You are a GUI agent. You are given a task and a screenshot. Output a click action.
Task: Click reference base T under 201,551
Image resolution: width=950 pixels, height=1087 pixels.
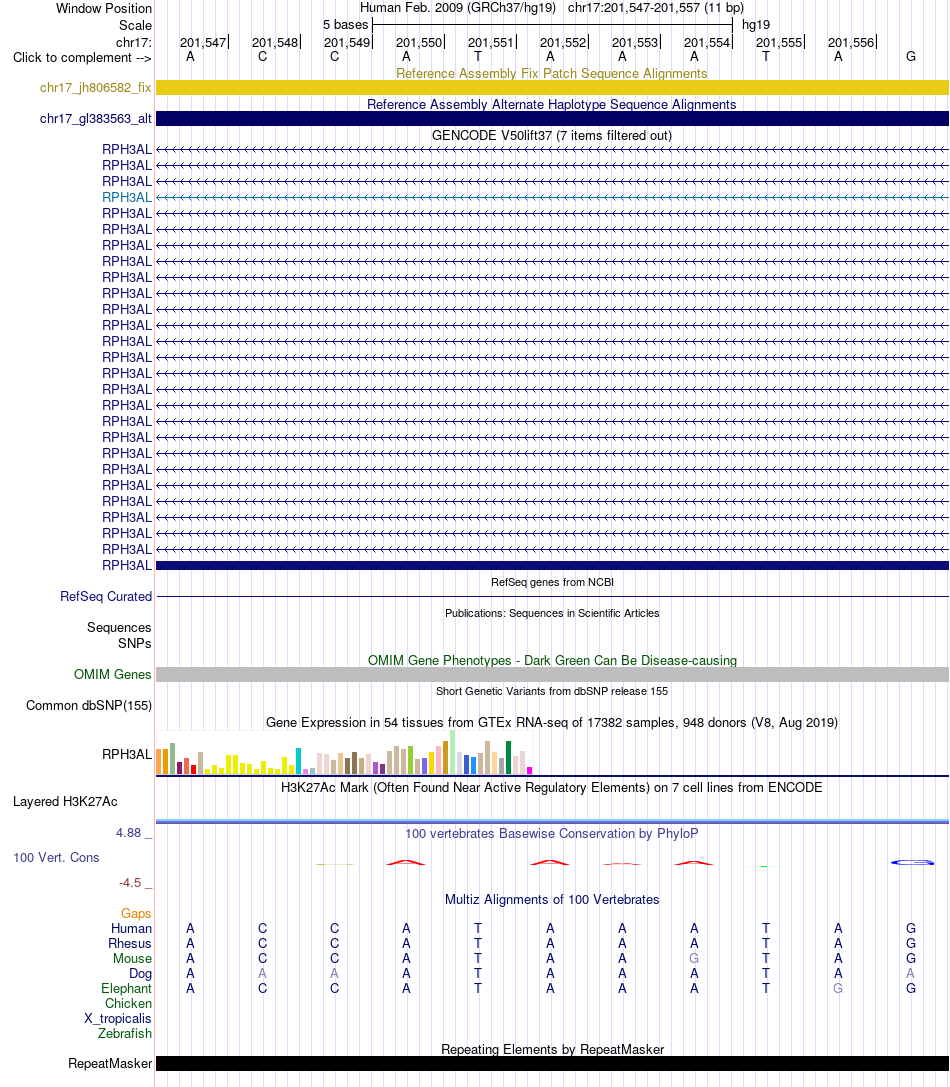coord(478,57)
